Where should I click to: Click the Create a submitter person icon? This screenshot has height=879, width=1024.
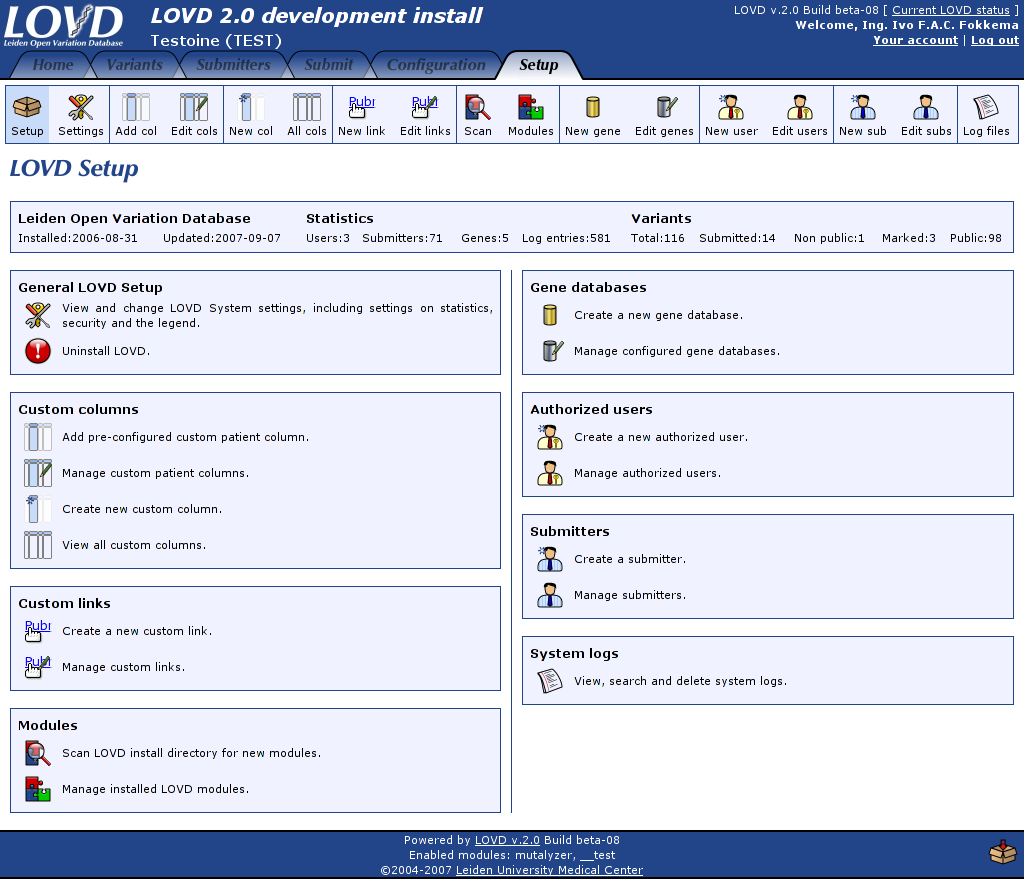[x=550, y=559]
